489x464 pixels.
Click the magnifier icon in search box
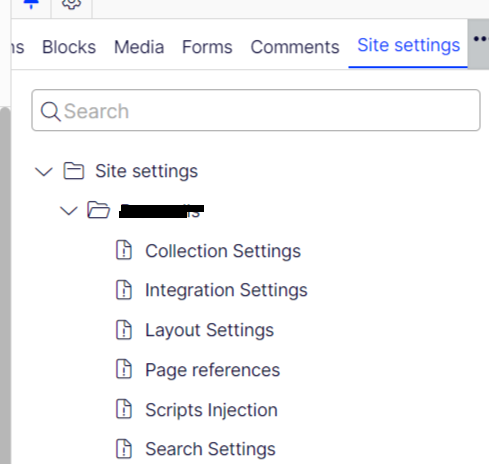(x=50, y=111)
